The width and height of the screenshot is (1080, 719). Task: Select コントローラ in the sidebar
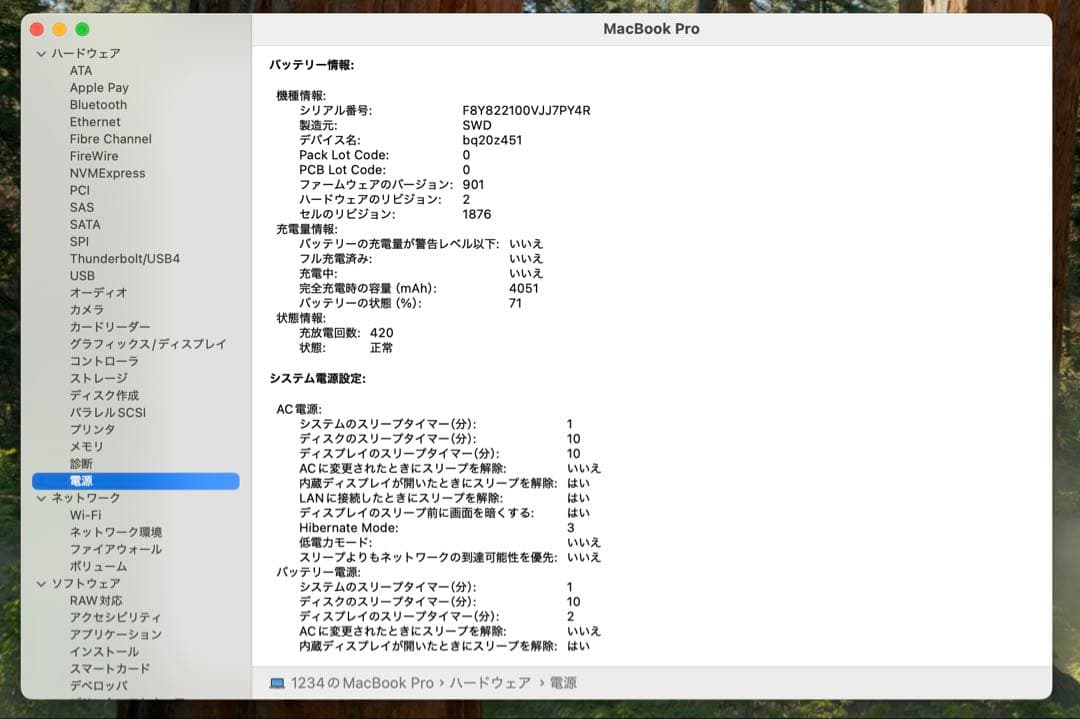pos(104,362)
